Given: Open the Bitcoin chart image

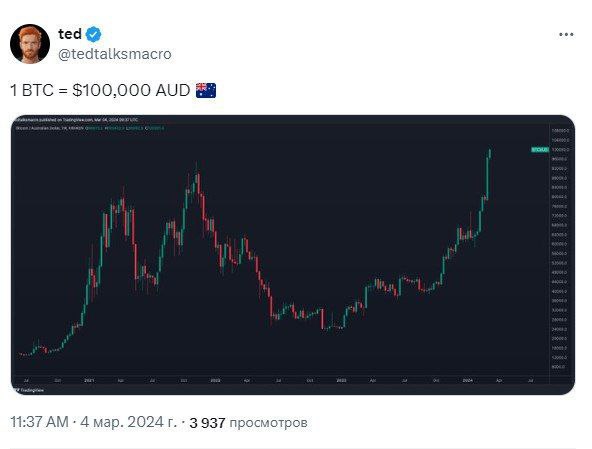Looking at the screenshot, I should click(x=293, y=255).
